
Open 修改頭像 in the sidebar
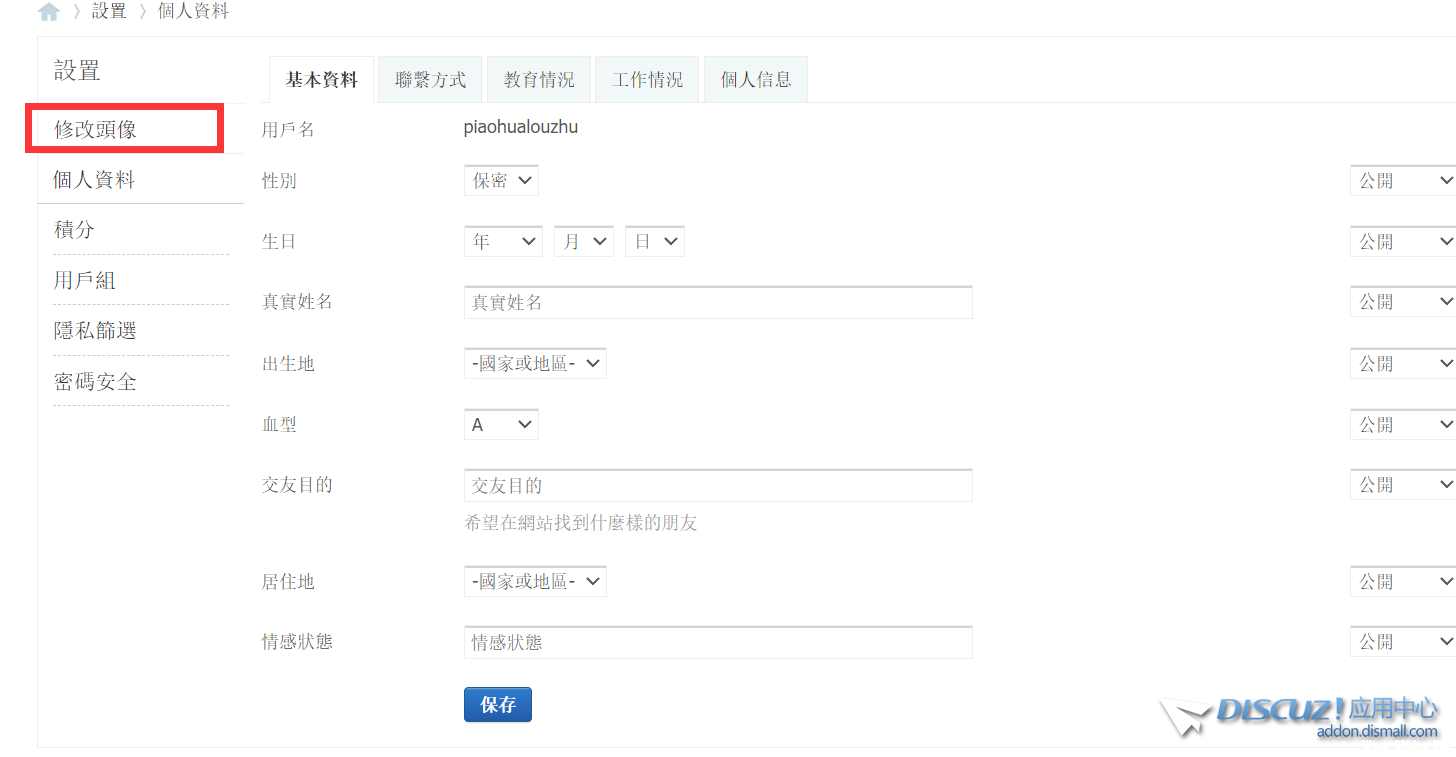pyautogui.click(x=96, y=130)
